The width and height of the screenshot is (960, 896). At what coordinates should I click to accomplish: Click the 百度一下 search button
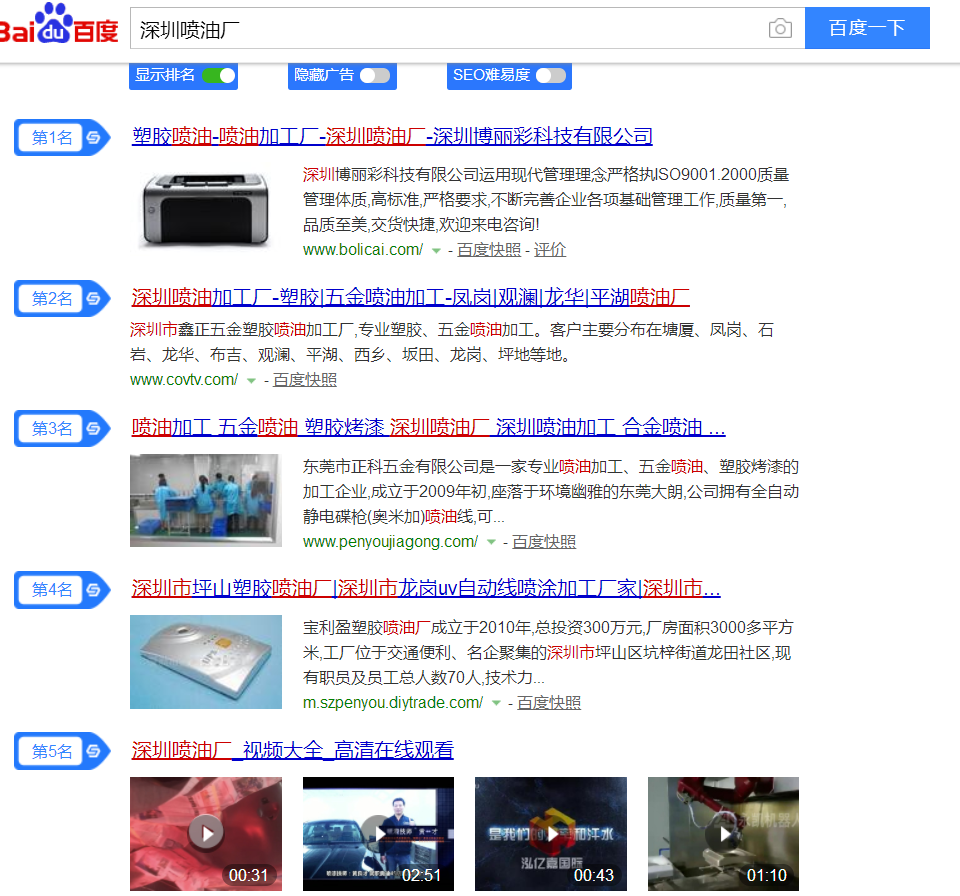pyautogui.click(x=867, y=28)
